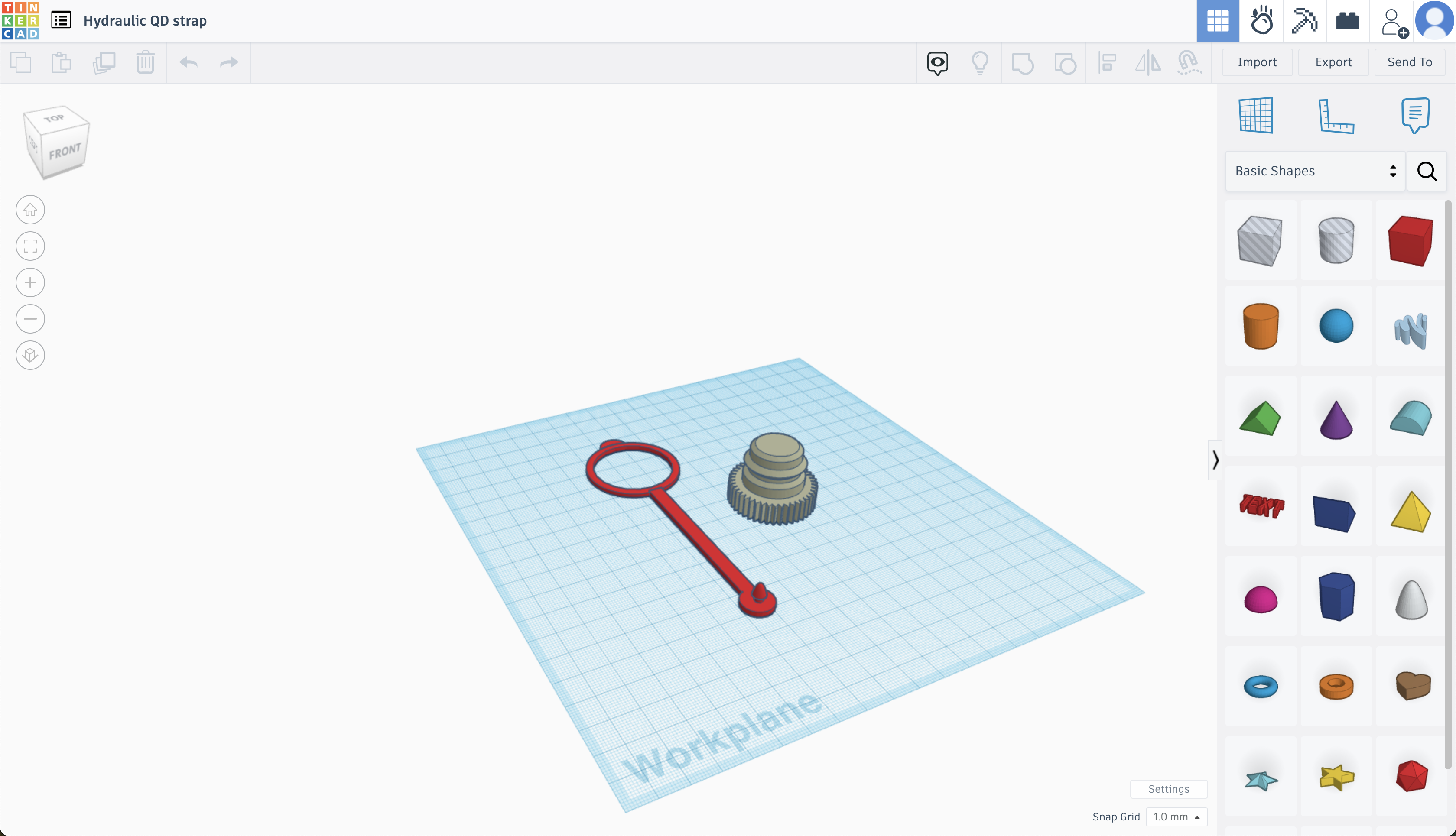Toggle Show all hidden objects lightbulb
This screenshot has width=1456, height=836.
pyautogui.click(x=980, y=62)
